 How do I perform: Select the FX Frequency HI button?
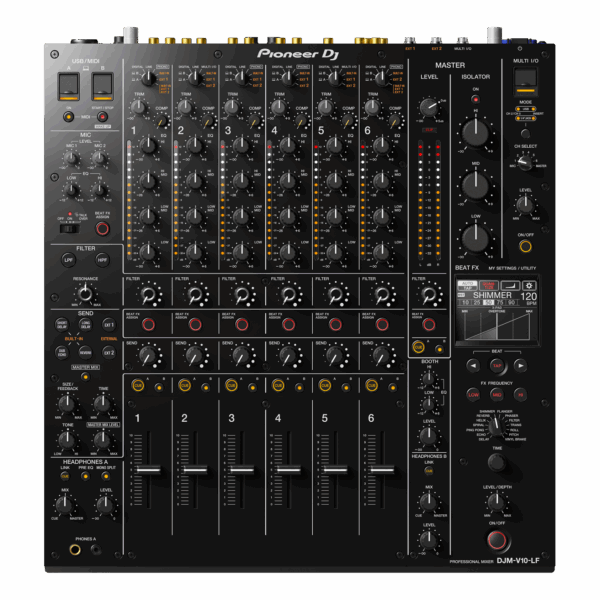[520, 395]
